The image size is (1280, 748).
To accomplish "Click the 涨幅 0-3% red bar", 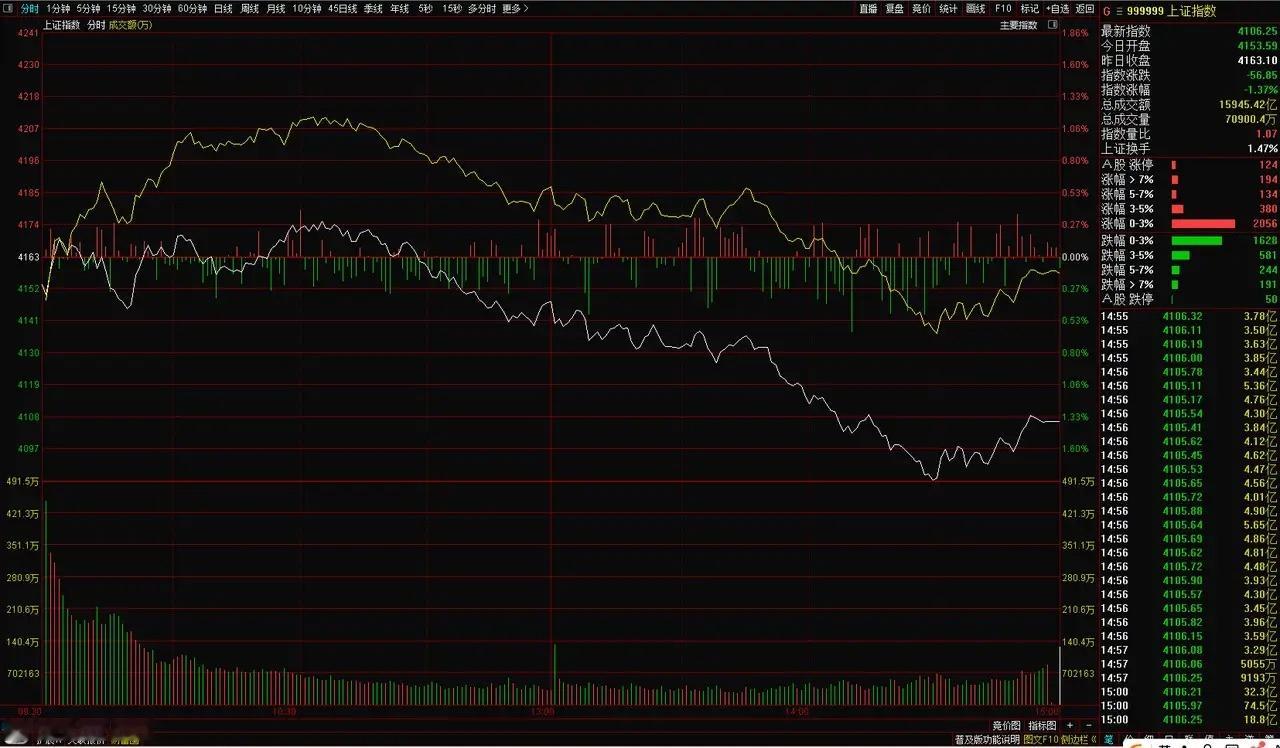I will [x=1203, y=224].
